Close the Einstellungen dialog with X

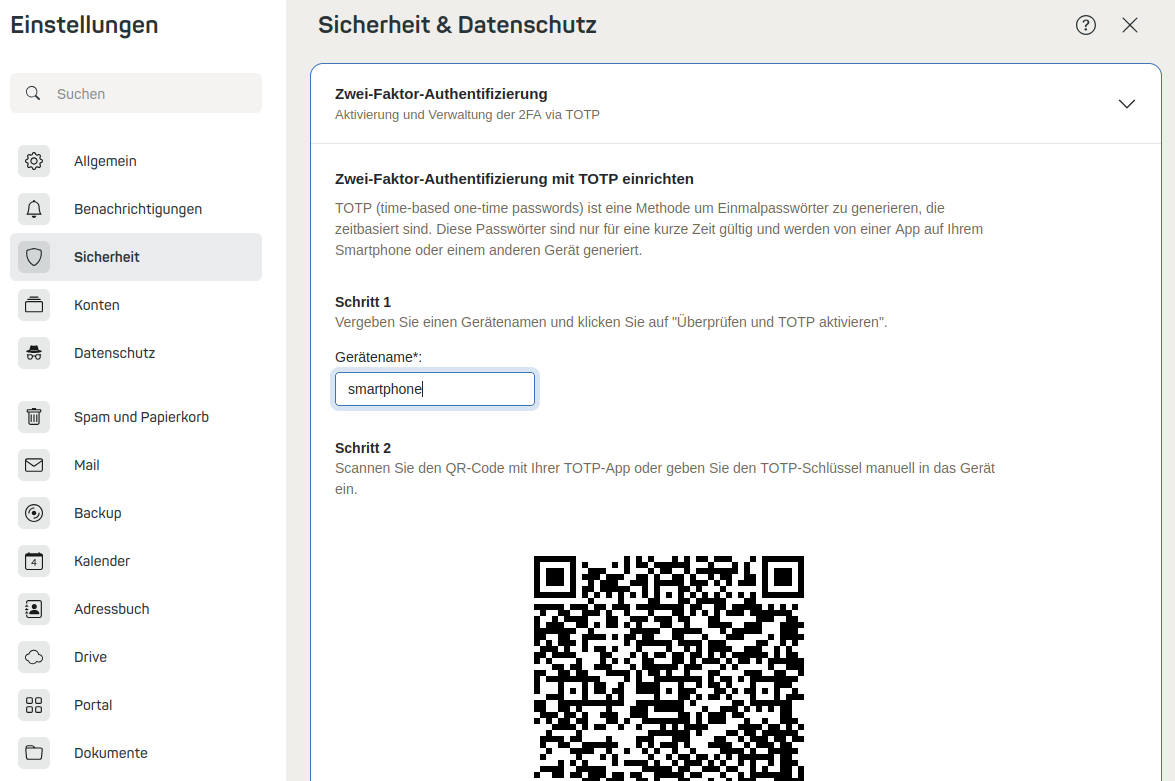[x=1130, y=25]
